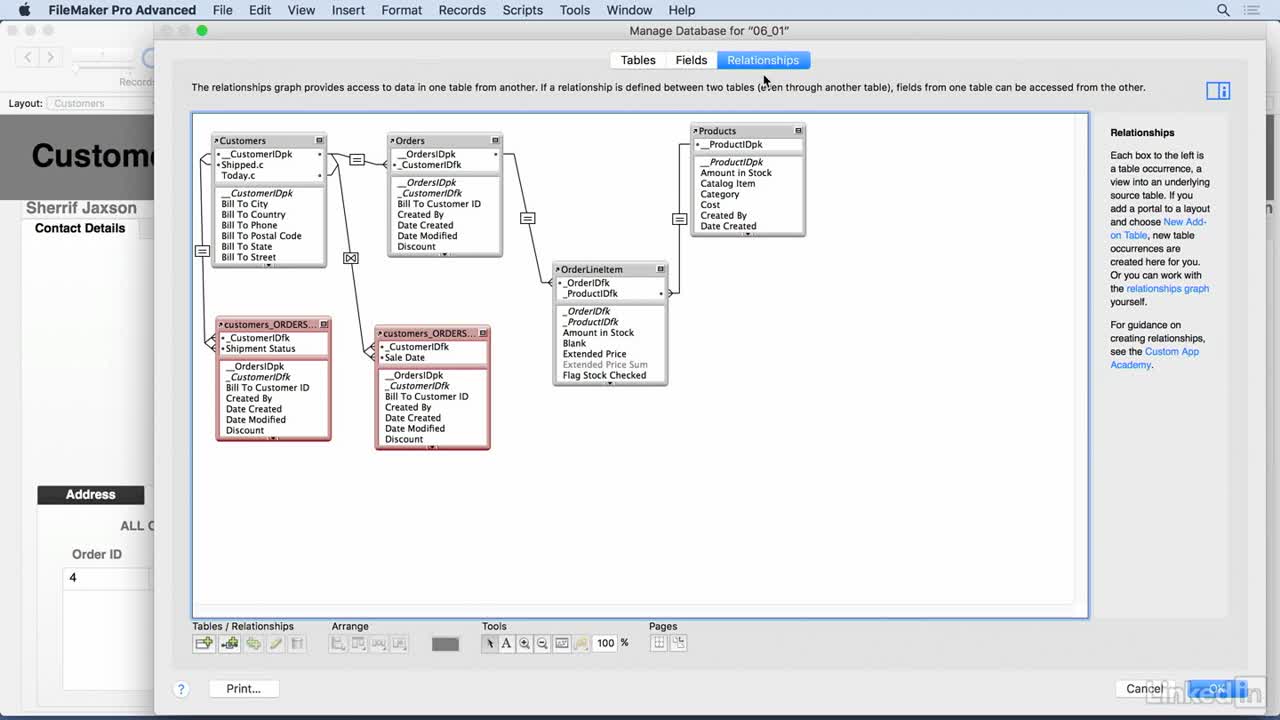
Task: Open the Layout dropdown in background window
Action: (x=101, y=103)
